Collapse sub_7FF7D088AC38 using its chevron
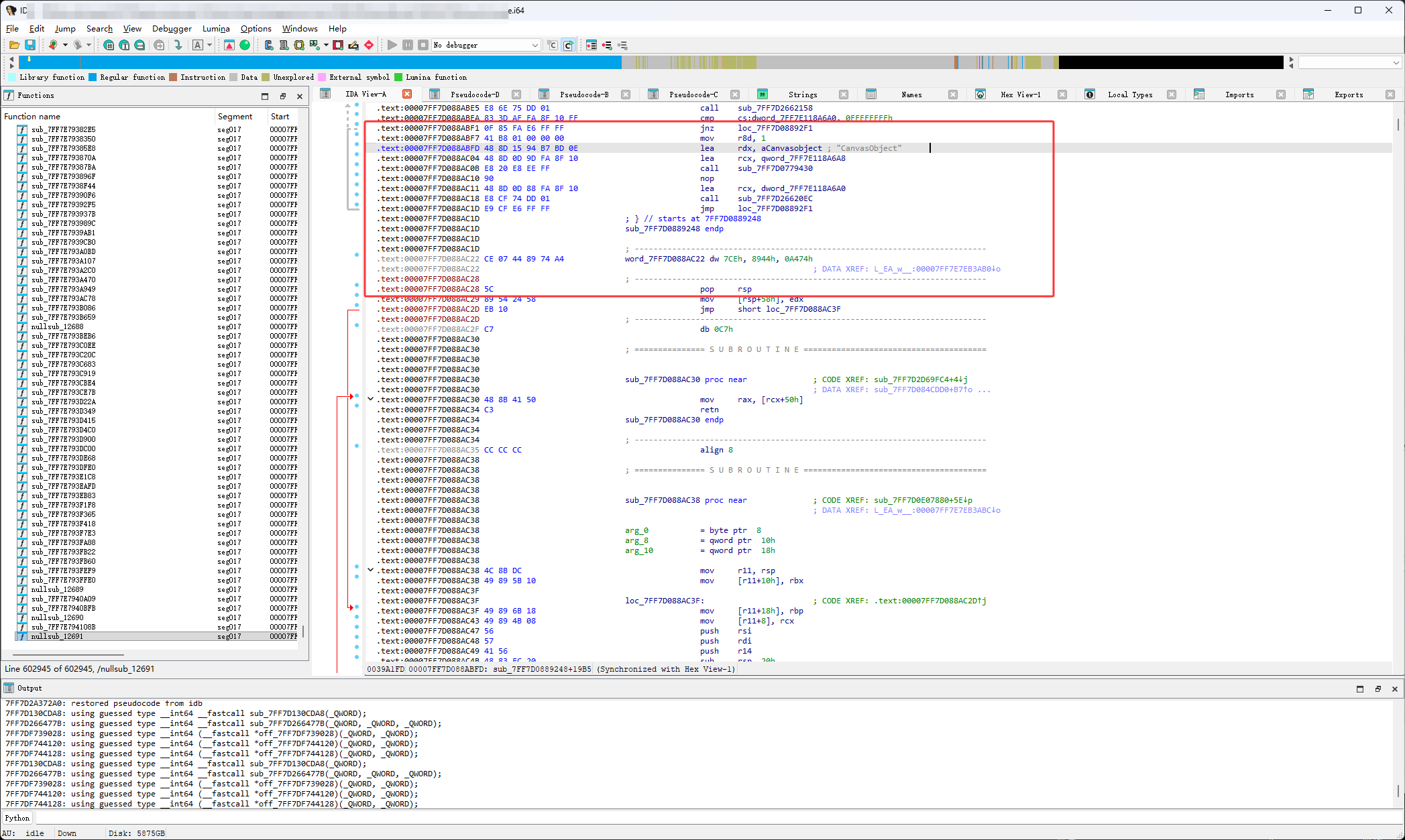Screen dimensions: 1405x840 pyautogui.click(x=370, y=570)
